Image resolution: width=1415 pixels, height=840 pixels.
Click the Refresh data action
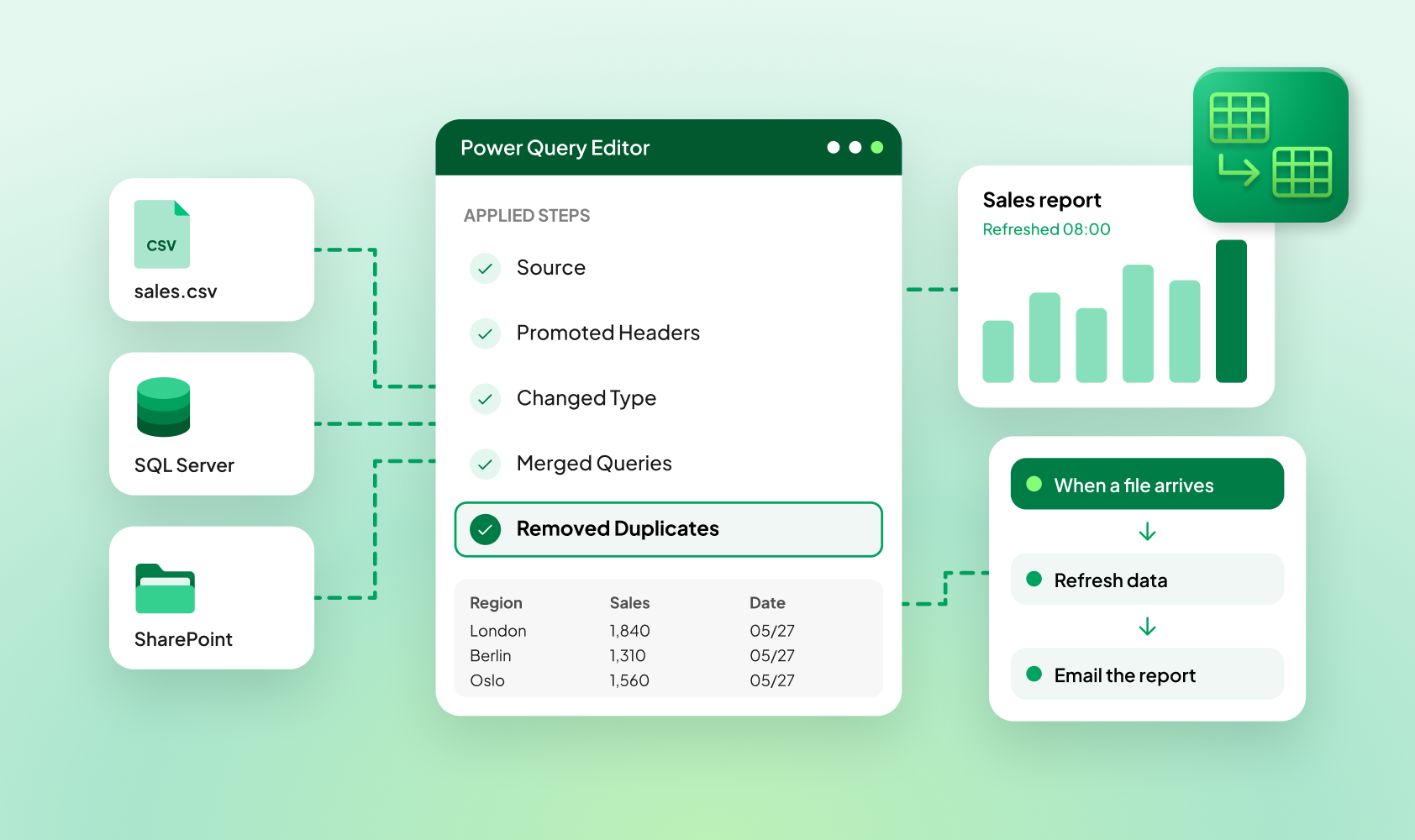point(1147,579)
